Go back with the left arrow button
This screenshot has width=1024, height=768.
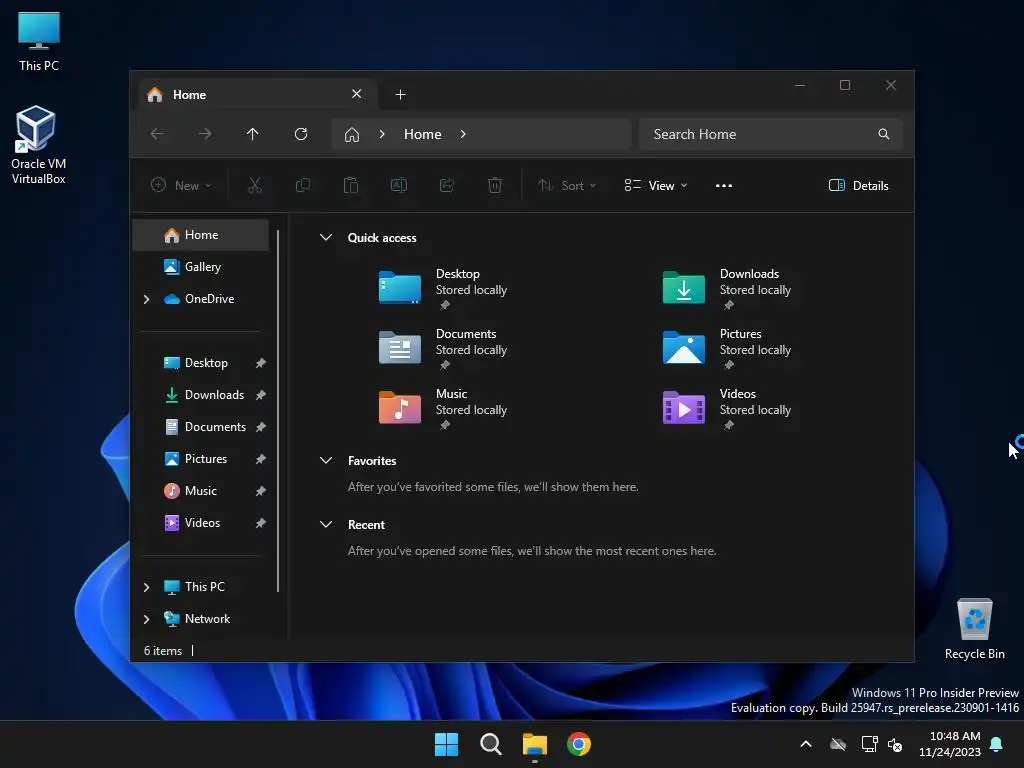[x=157, y=134]
